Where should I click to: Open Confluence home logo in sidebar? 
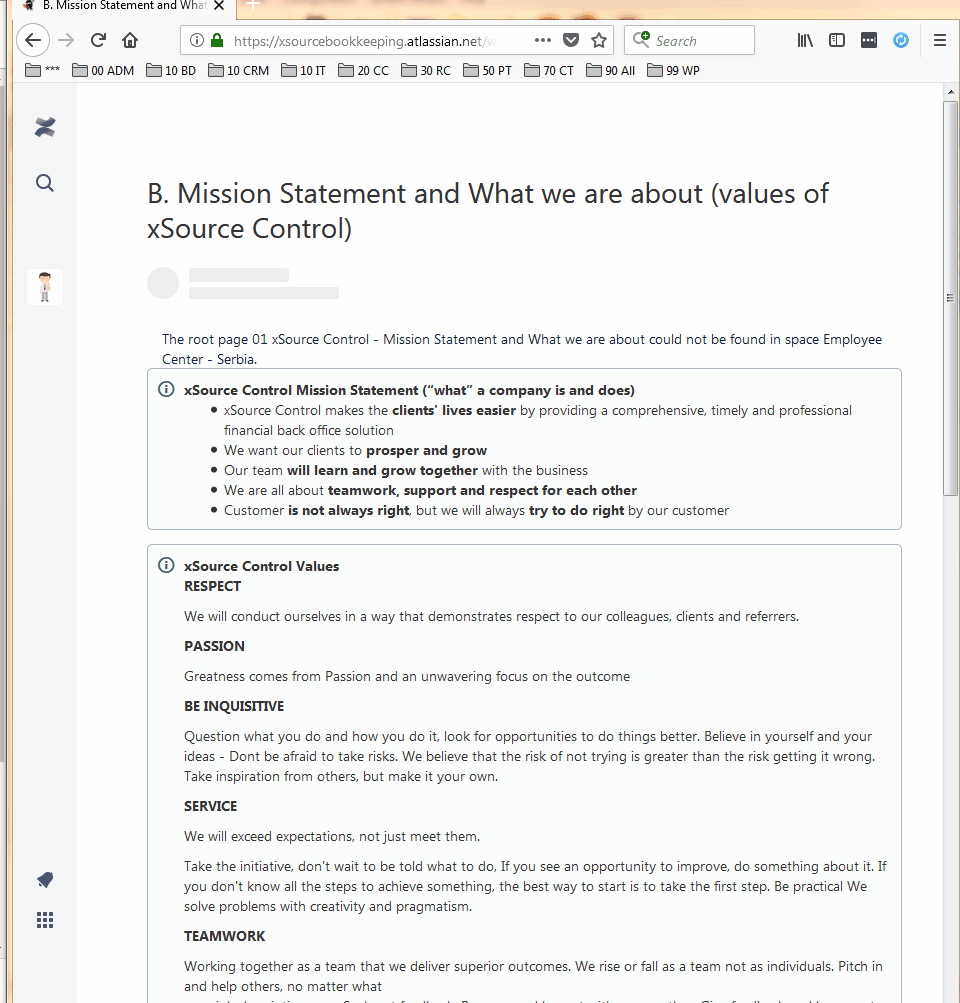coord(45,127)
